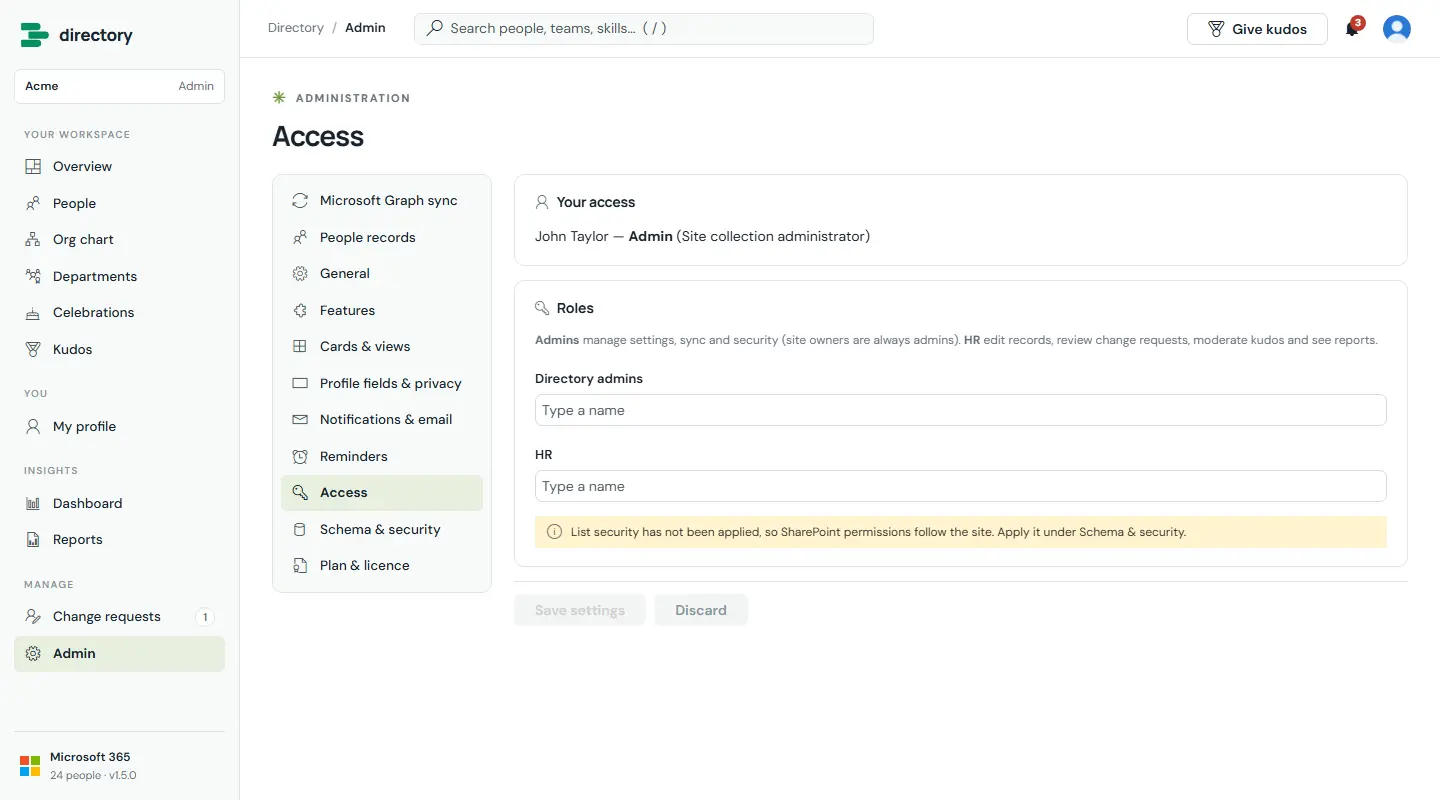Click the 24 people version text
The height and width of the screenshot is (800, 1440).
tap(93, 775)
